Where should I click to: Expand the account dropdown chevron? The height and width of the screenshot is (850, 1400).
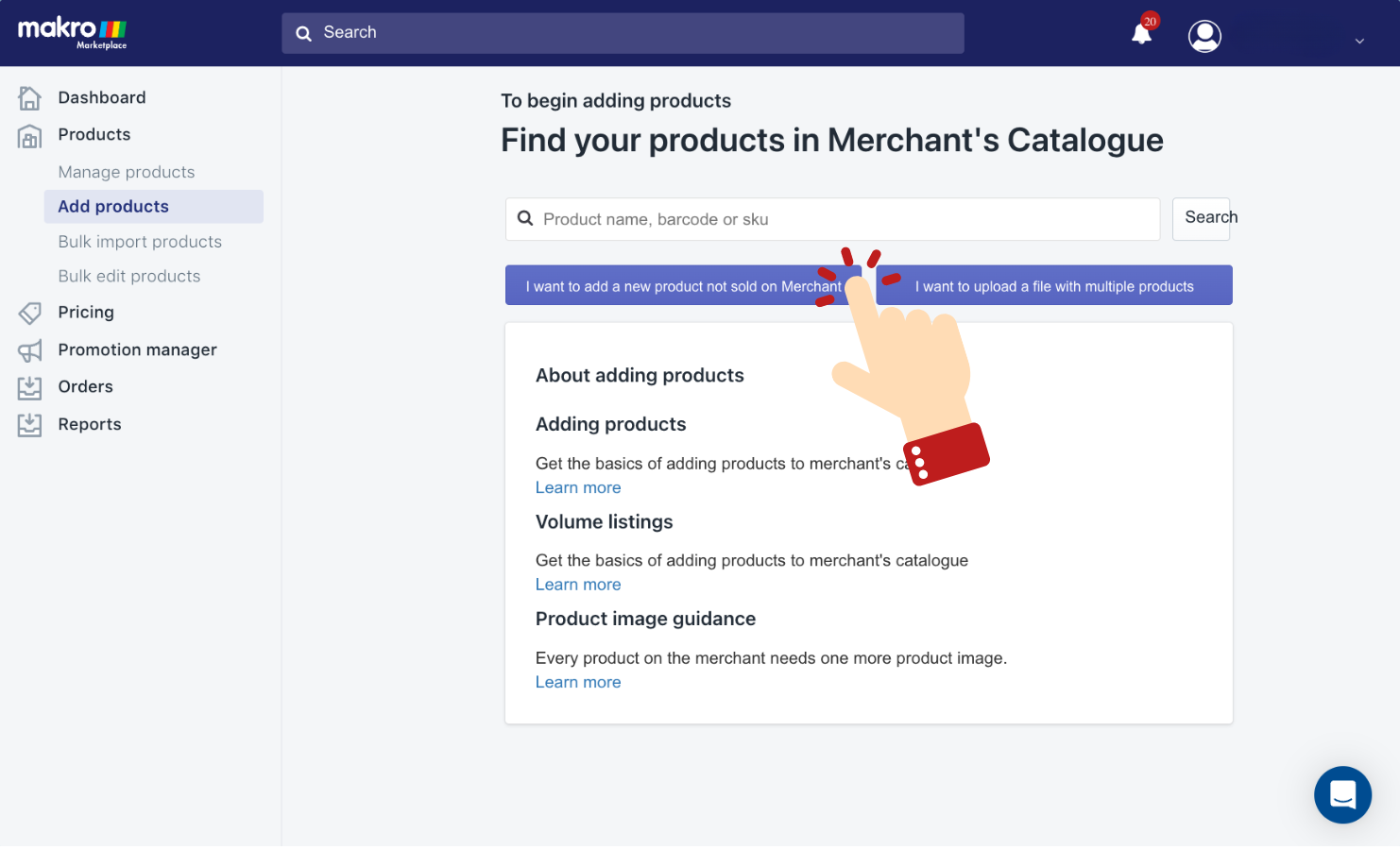coord(1359,41)
